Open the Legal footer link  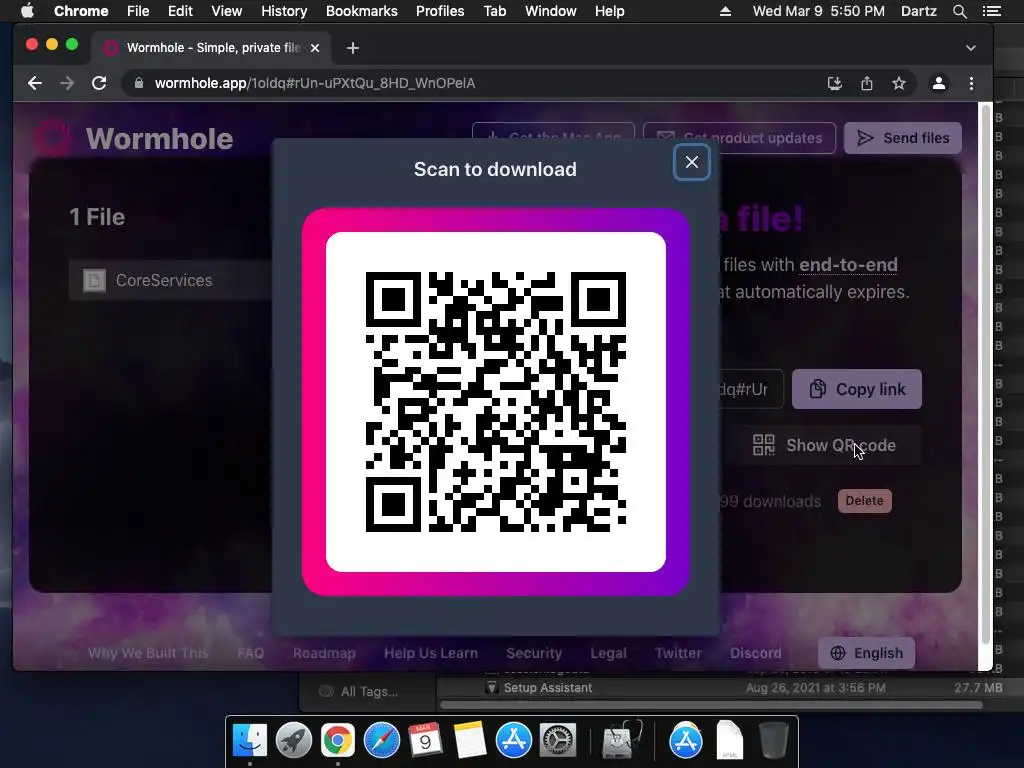coord(609,653)
